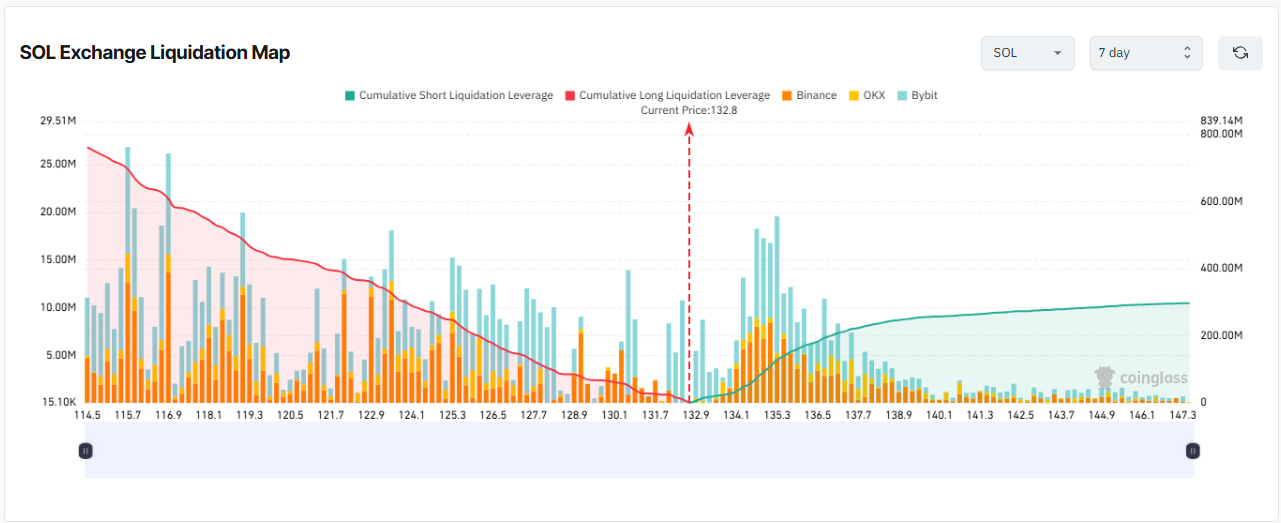Click the SOL Exchange Liquidation Map title
Screen dimensions: 1281x523
(x=155, y=53)
